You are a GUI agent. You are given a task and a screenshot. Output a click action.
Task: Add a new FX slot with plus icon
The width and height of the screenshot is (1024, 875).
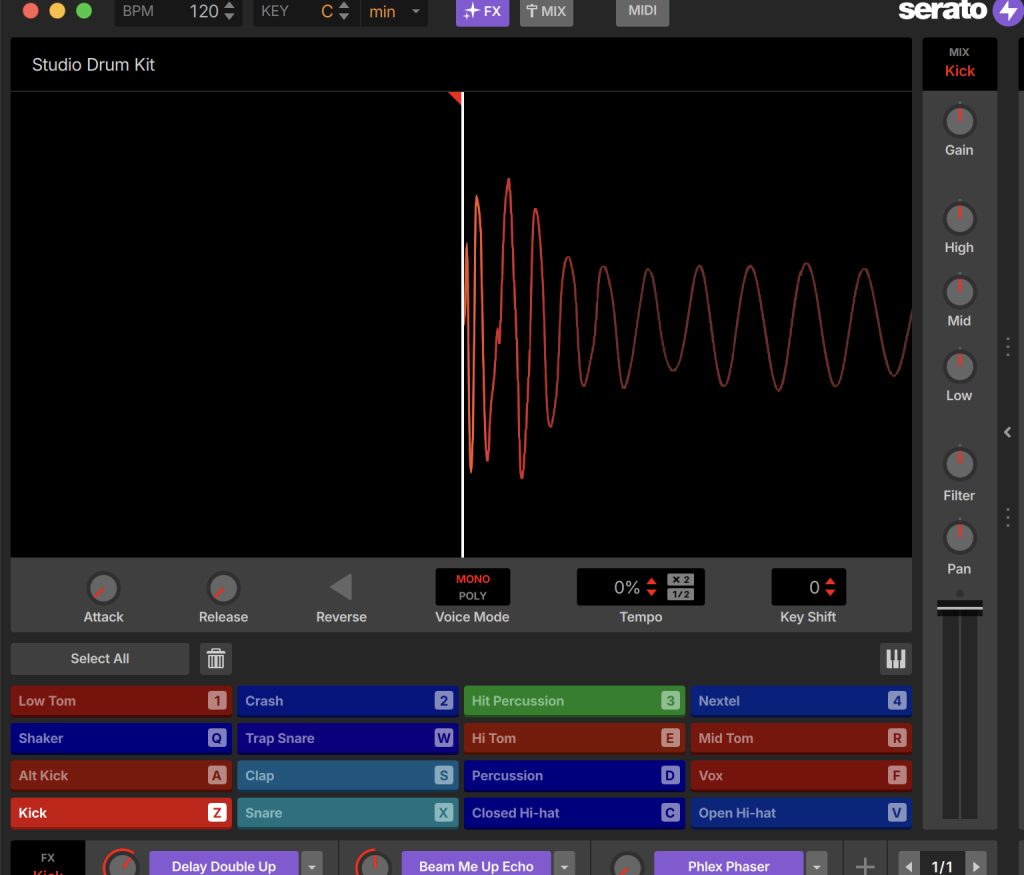point(866,866)
